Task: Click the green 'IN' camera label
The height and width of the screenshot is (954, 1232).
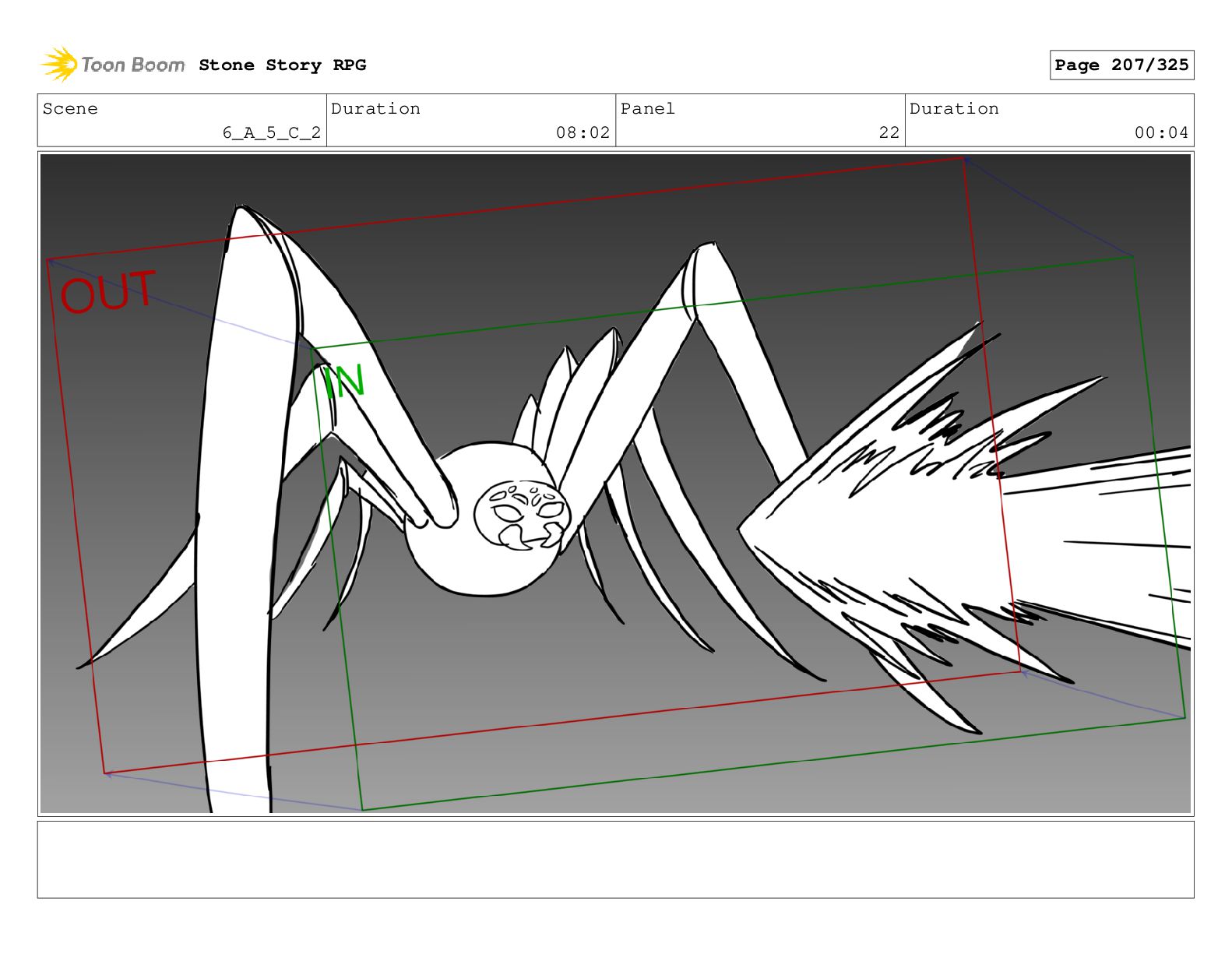Action: coord(343,382)
